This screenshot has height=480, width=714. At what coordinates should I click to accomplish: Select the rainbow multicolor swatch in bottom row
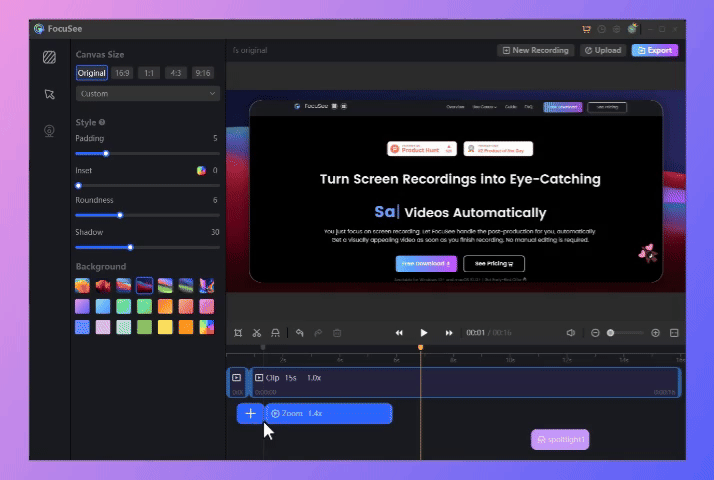click(x=207, y=327)
